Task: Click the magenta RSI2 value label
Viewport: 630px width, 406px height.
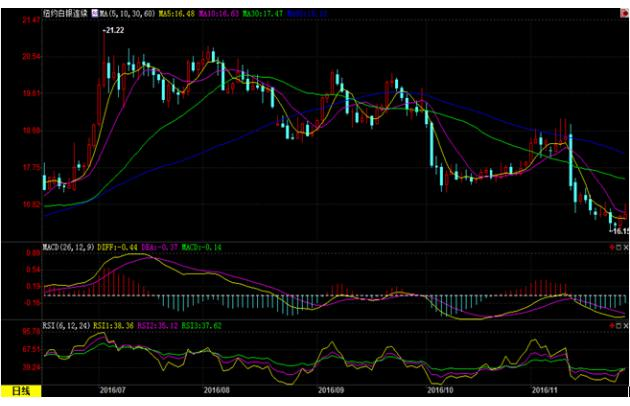Action: pos(158,325)
